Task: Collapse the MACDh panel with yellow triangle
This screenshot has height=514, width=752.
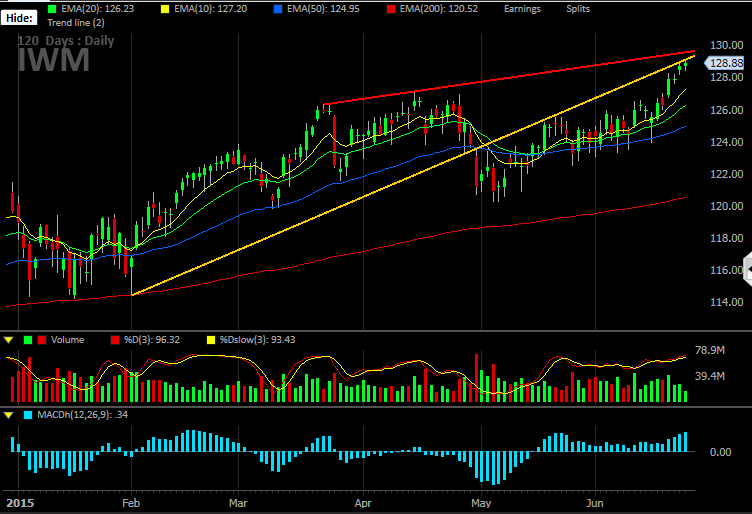Action: pyautogui.click(x=8, y=415)
